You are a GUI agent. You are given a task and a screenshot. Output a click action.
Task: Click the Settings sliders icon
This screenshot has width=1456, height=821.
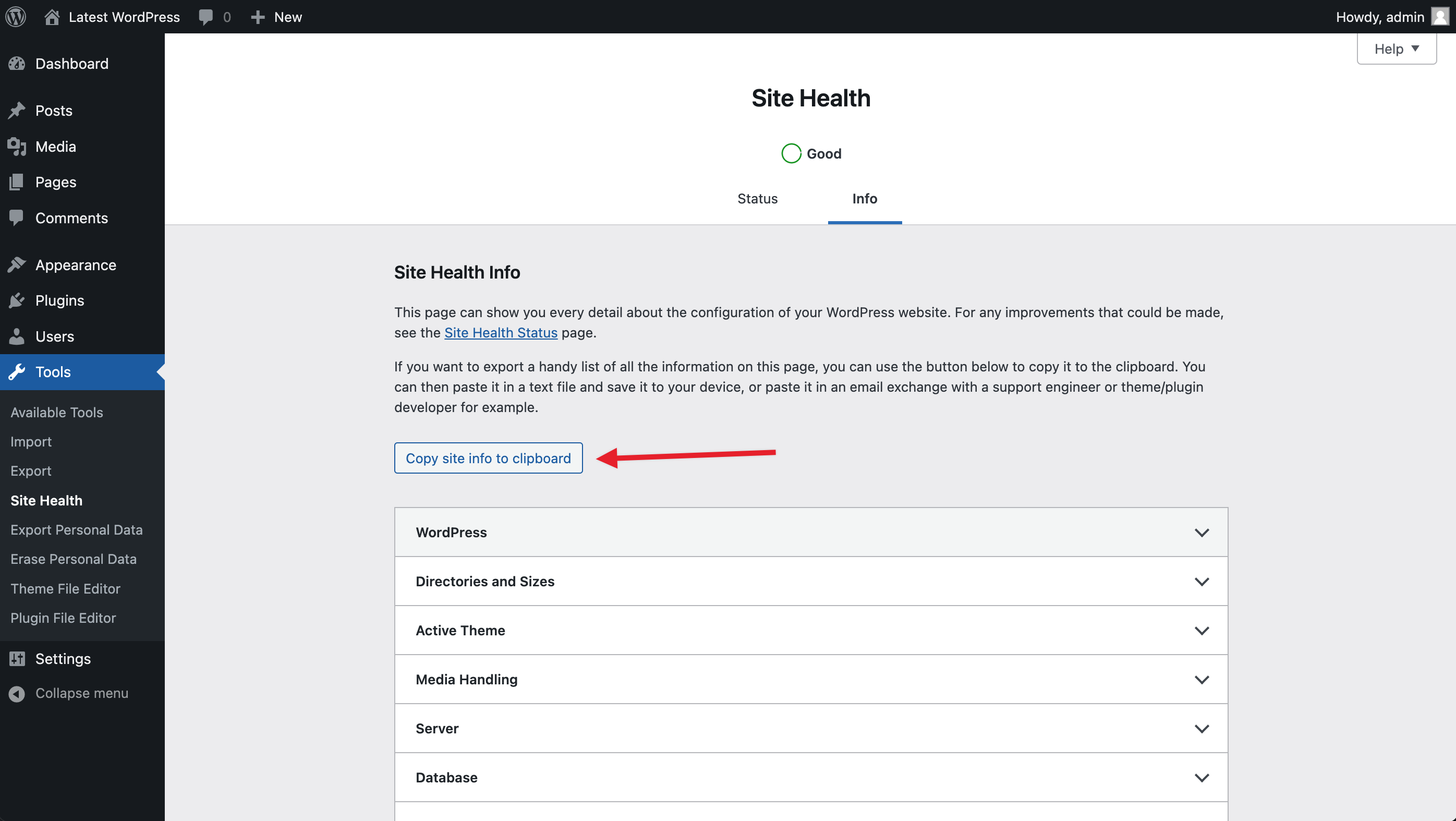point(17,659)
